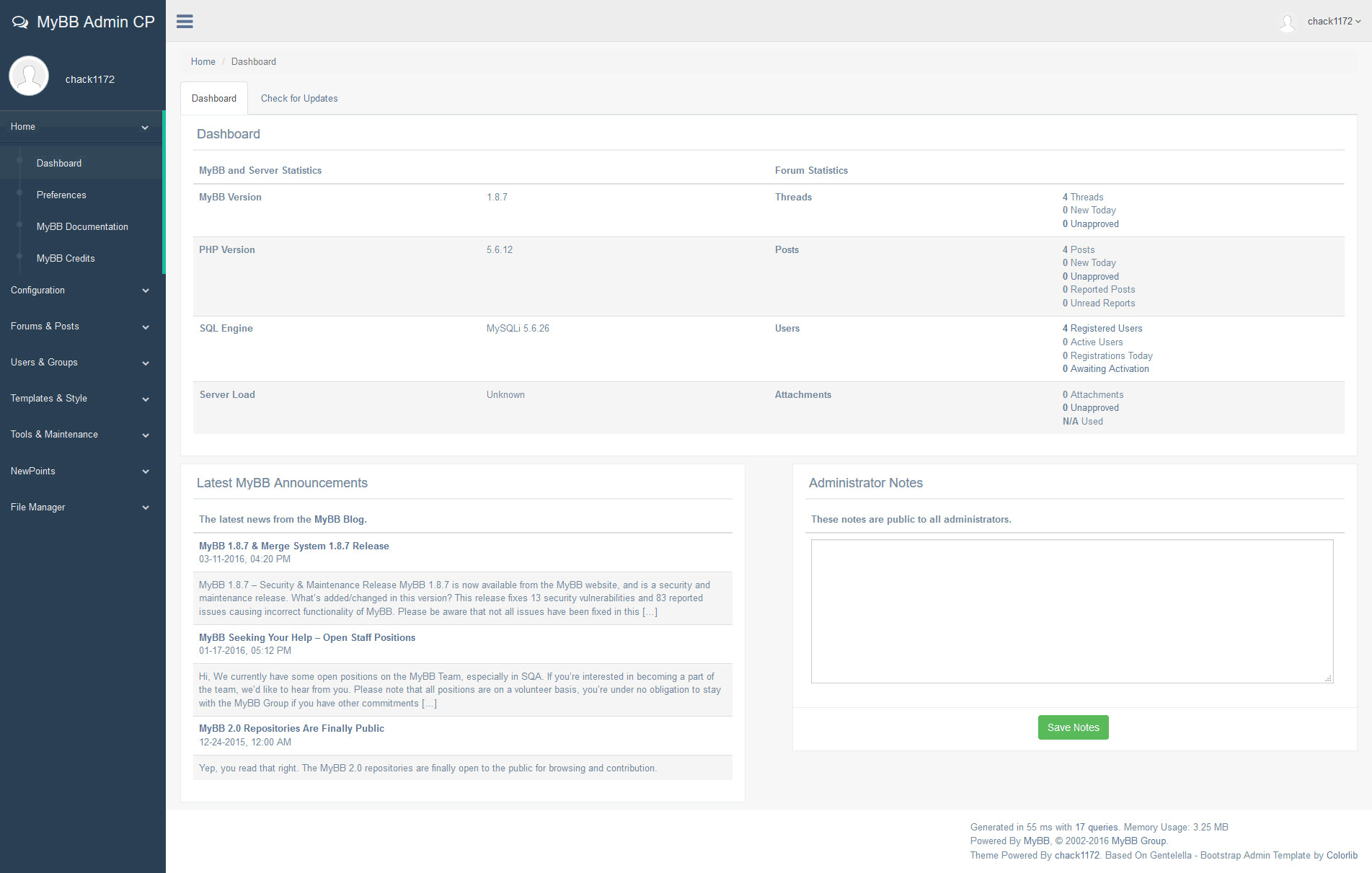The image size is (1372, 873).
Task: Expand the Templates & Style menu
Action: point(81,399)
